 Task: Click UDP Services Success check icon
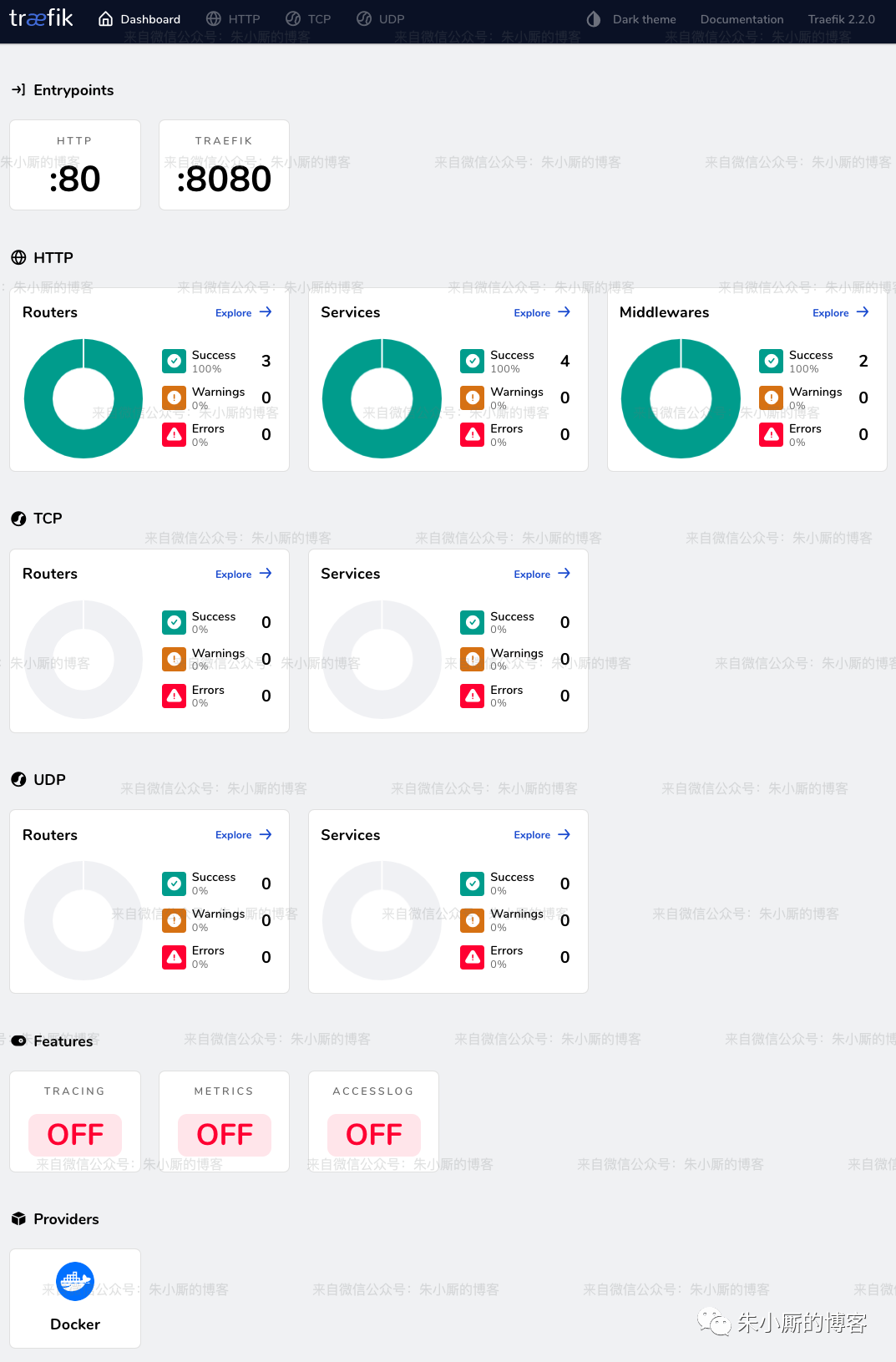[x=473, y=884]
